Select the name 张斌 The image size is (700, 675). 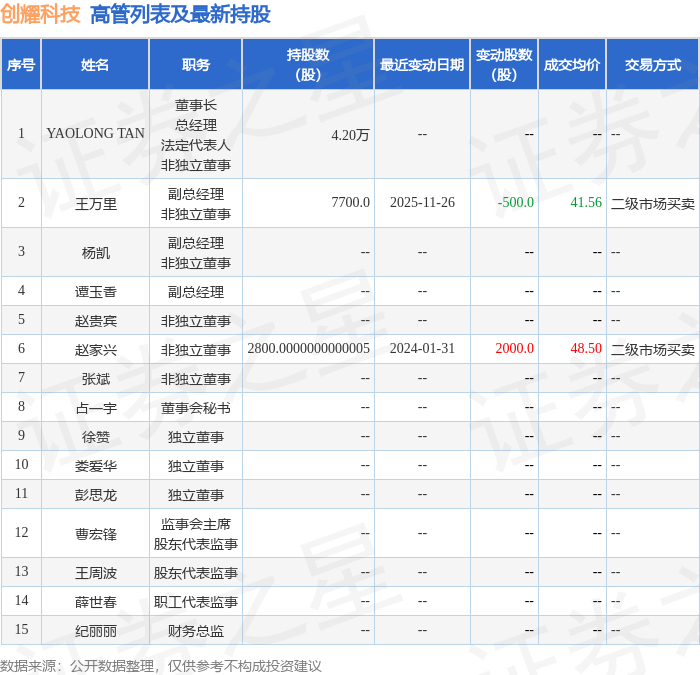tap(96, 379)
